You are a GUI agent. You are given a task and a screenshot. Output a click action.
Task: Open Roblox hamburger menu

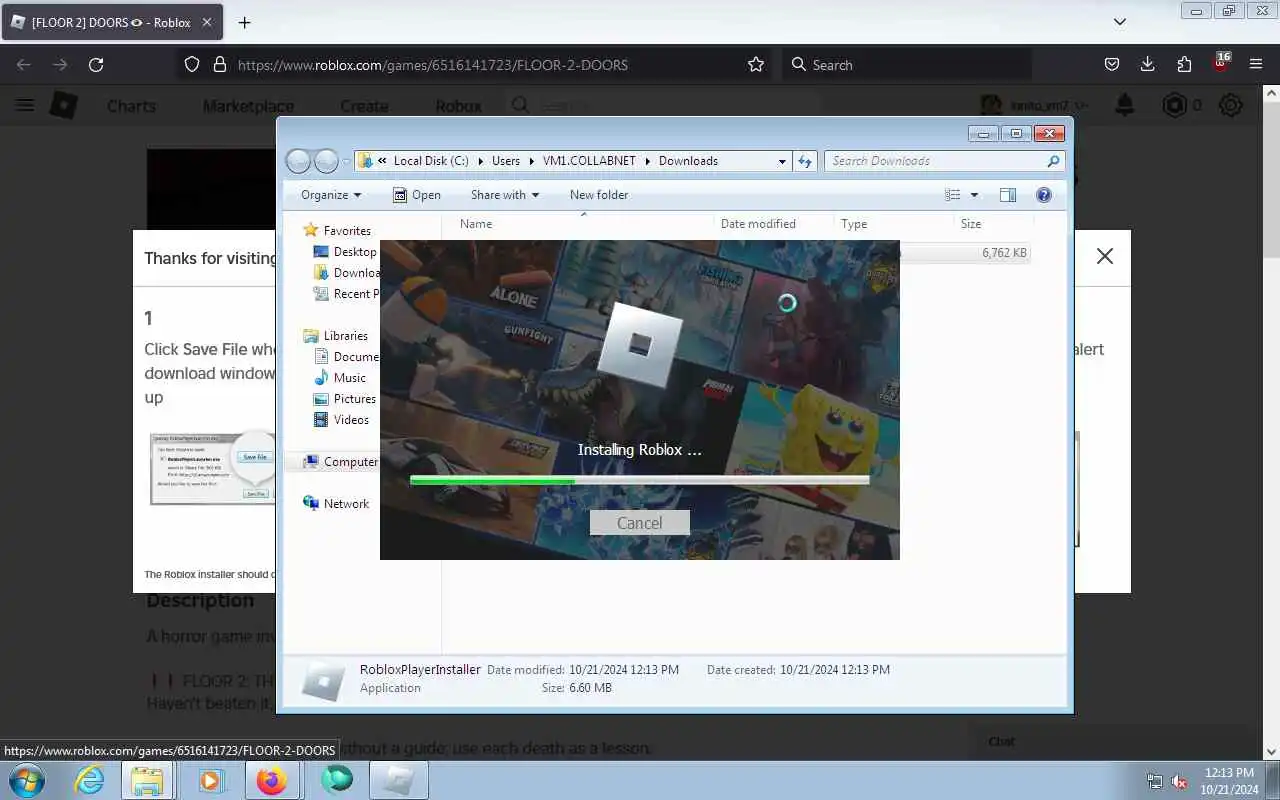(25, 106)
